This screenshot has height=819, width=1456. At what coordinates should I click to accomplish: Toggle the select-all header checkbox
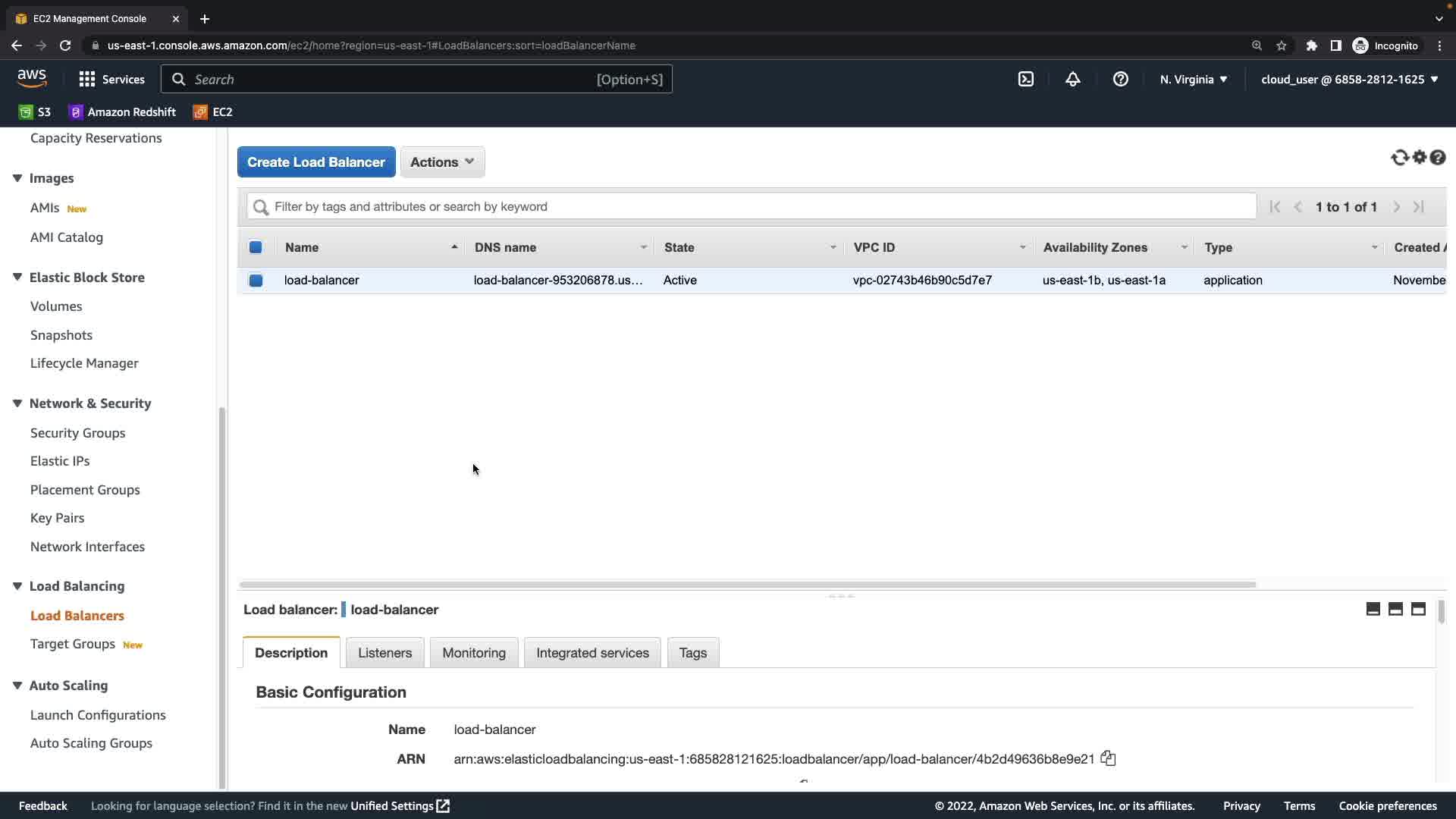256,247
